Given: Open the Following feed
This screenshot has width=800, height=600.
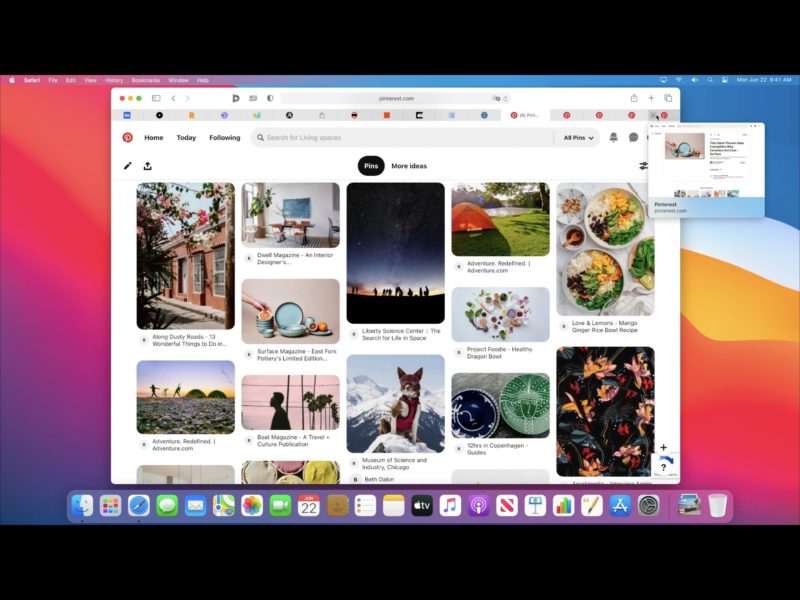Looking at the screenshot, I should [x=224, y=138].
